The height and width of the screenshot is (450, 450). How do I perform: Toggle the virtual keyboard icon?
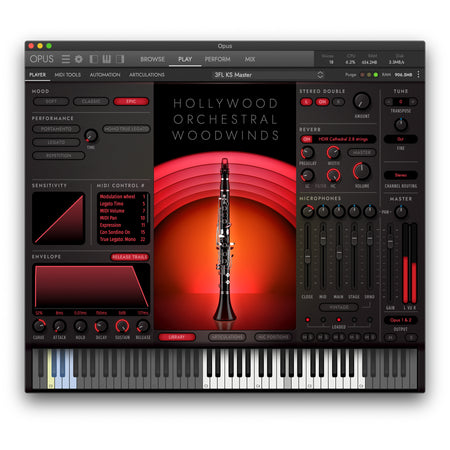tap(107, 59)
